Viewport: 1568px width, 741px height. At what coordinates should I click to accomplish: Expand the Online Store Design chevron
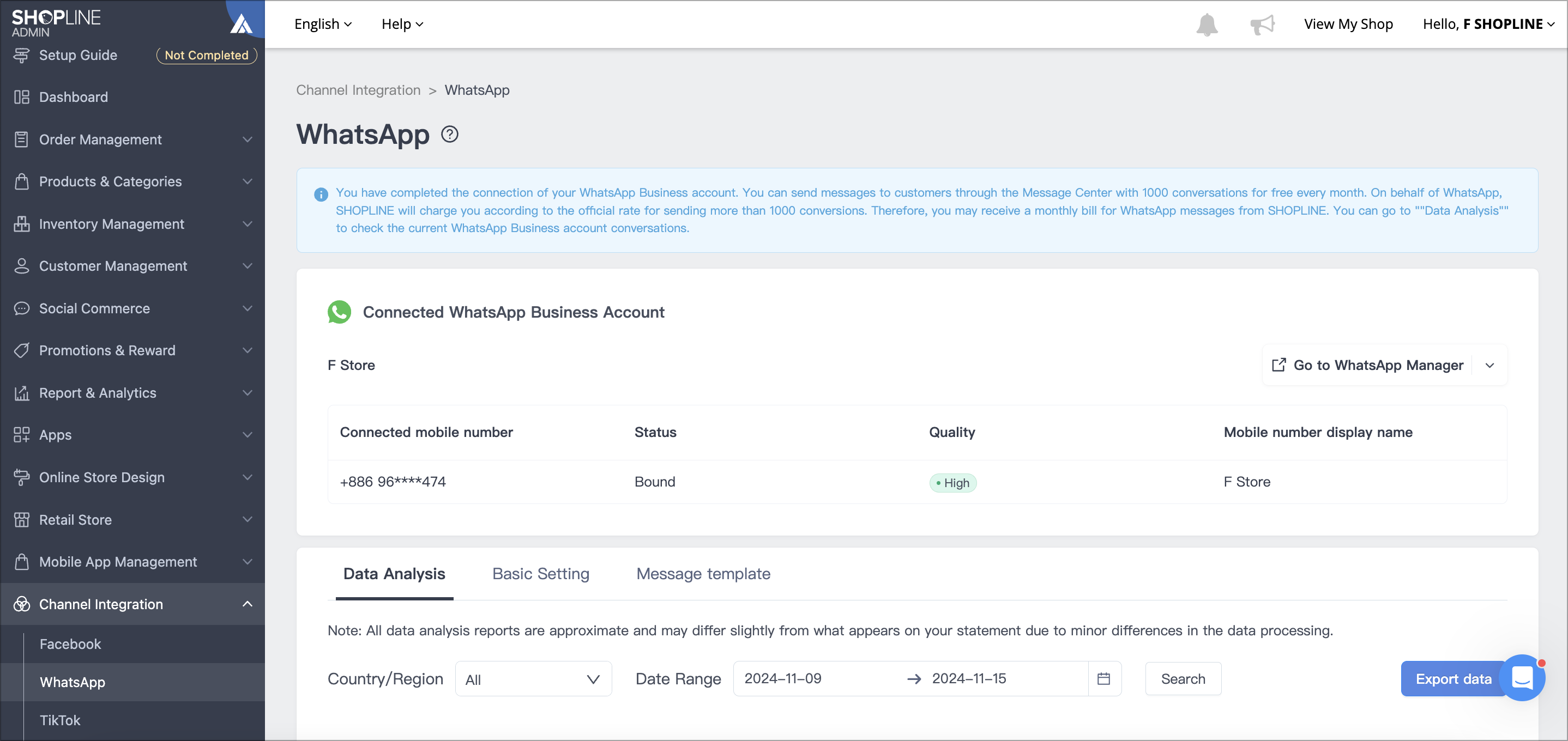point(247,478)
